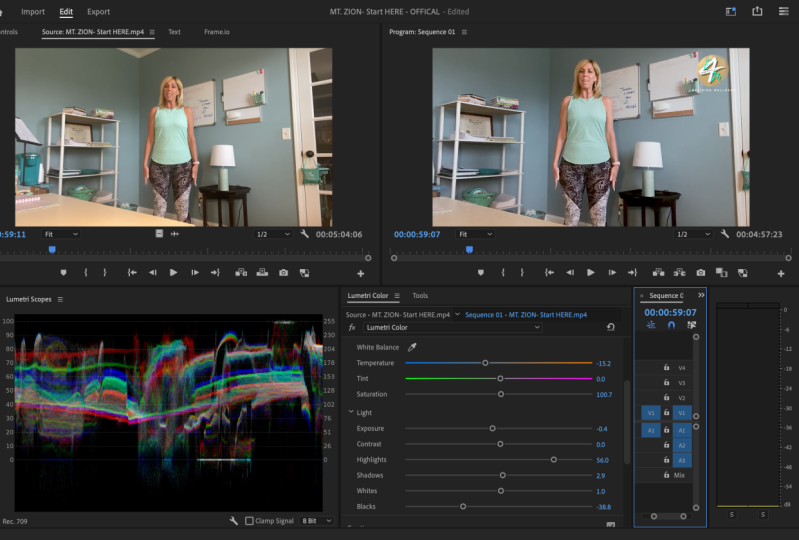The width and height of the screenshot is (799, 540).
Task: Open Program monitor settings wrench
Action: tap(725, 234)
